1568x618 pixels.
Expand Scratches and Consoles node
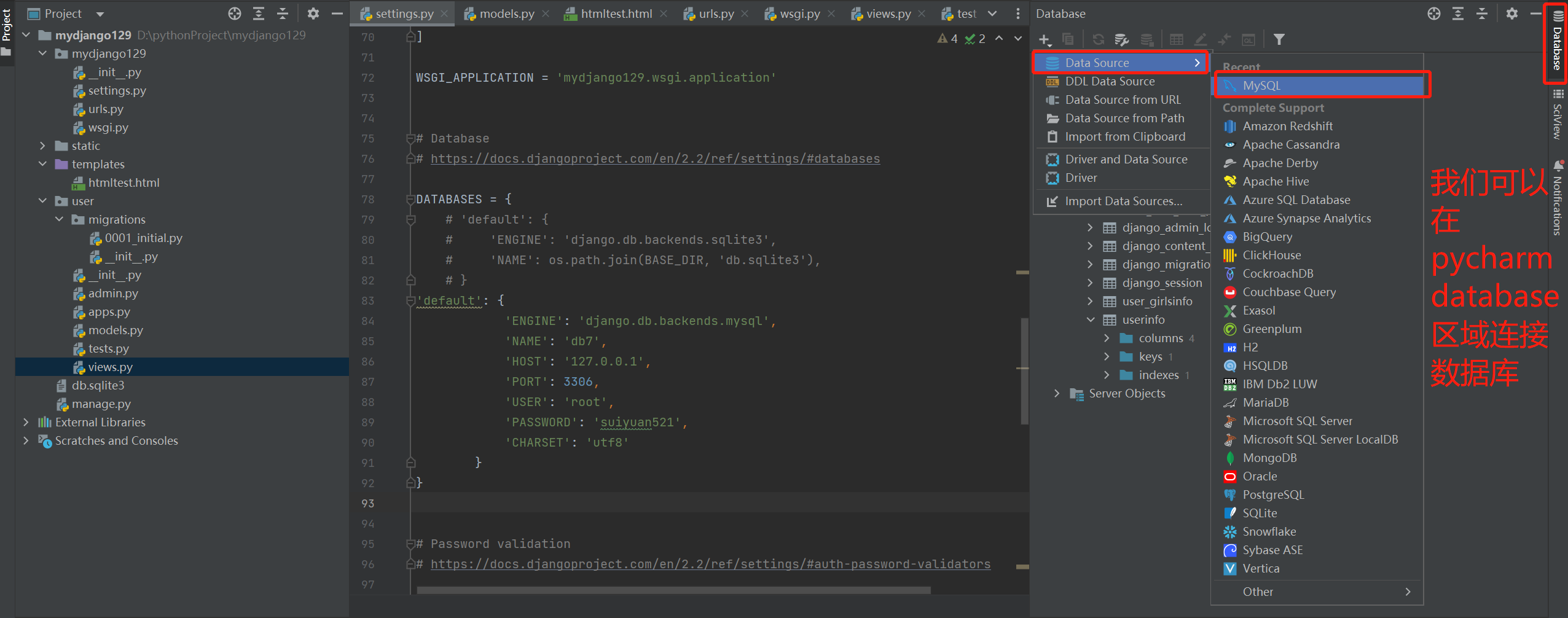coord(26,440)
